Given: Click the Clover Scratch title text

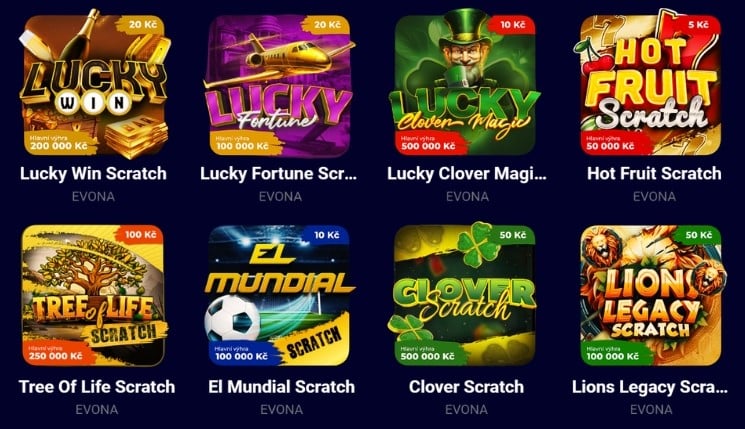Looking at the screenshot, I should pyautogui.click(x=466, y=387).
